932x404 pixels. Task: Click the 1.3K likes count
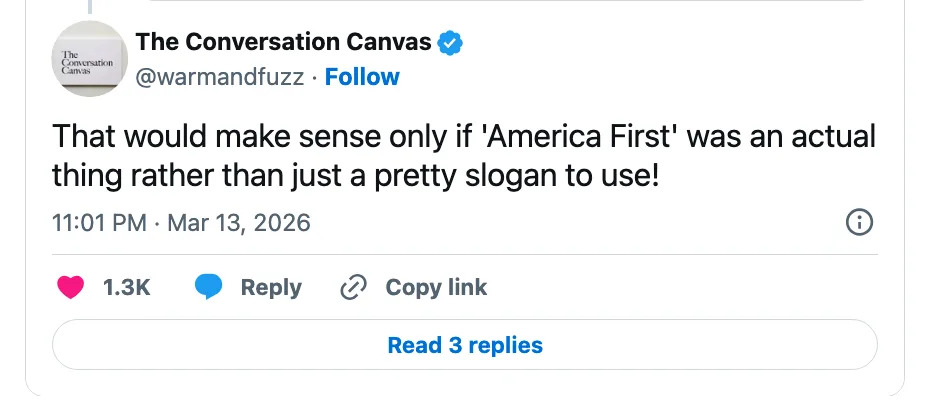pyautogui.click(x=126, y=288)
